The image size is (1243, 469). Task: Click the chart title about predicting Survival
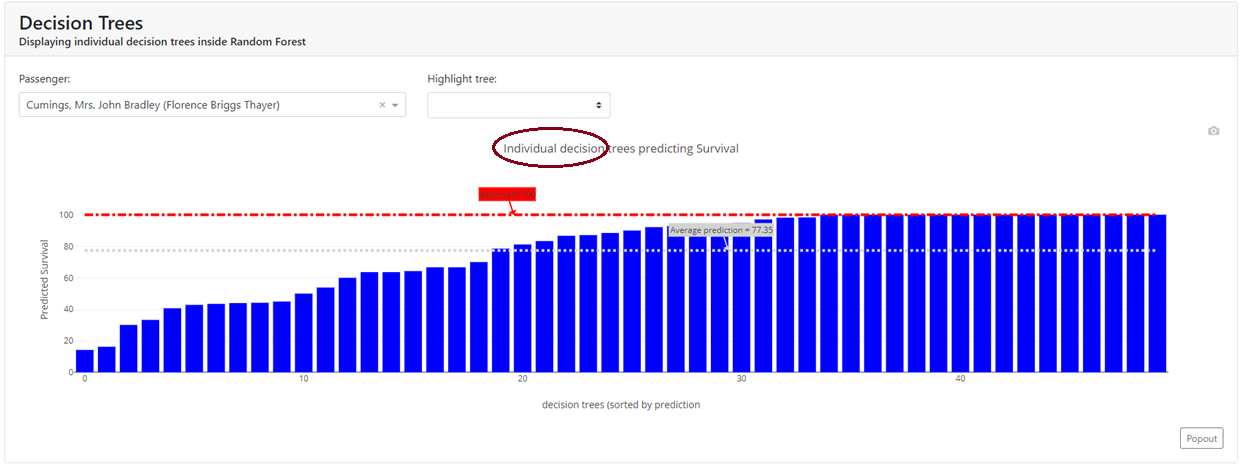click(x=620, y=149)
